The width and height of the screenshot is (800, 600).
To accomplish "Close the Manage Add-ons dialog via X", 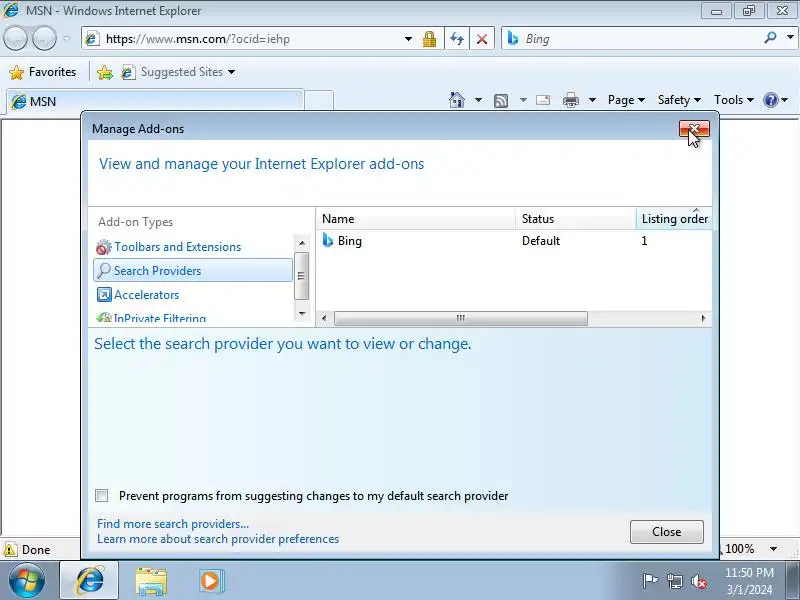I will [x=694, y=129].
